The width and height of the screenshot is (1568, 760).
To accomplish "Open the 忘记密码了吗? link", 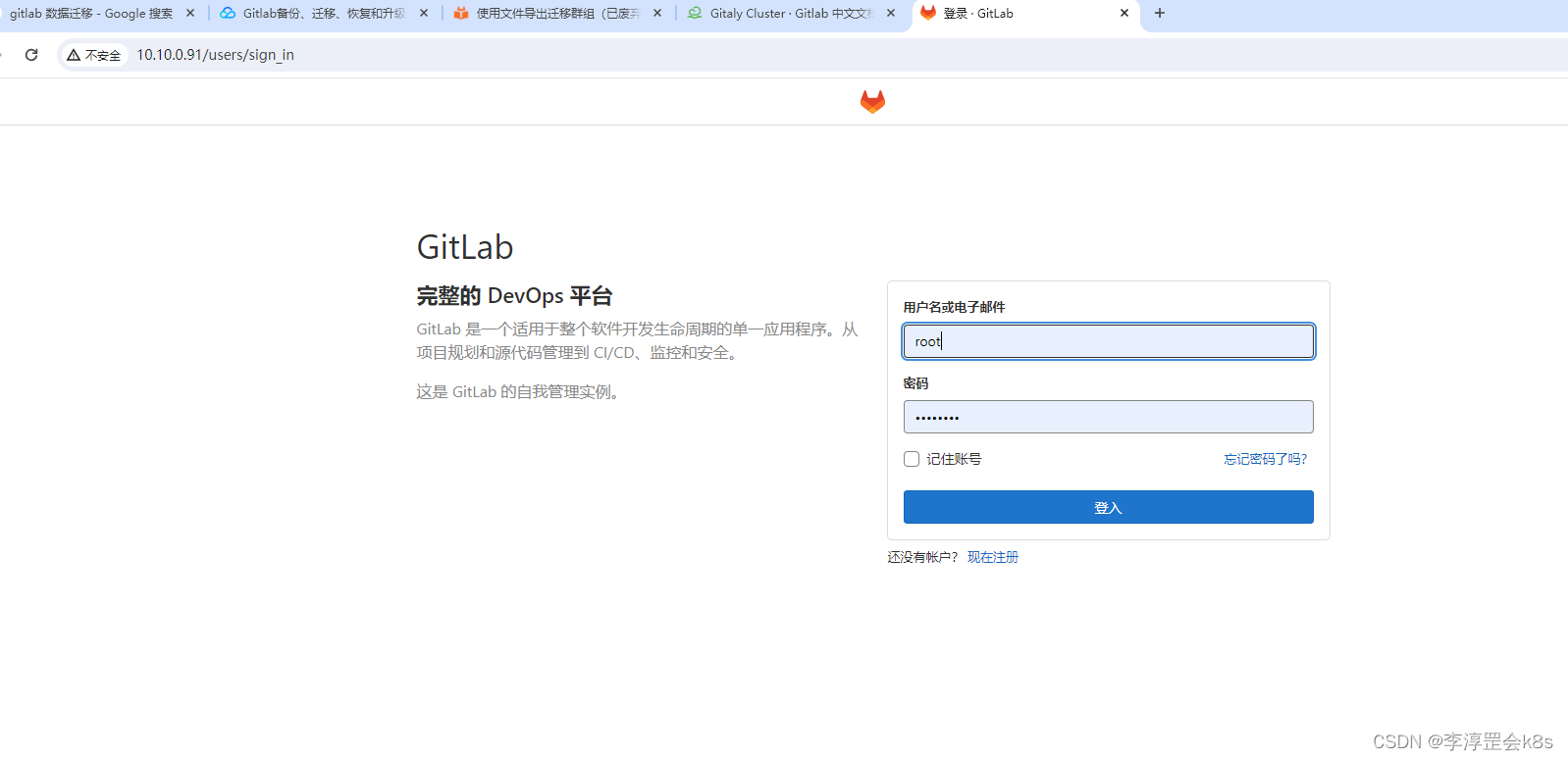I will [x=1265, y=459].
